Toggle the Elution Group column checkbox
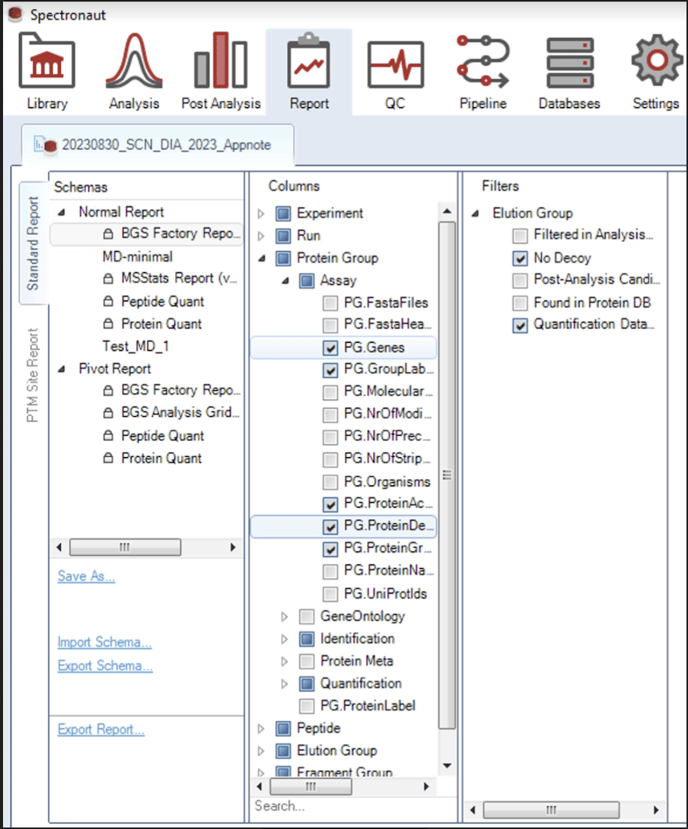This screenshot has height=829, width=688. [x=283, y=751]
